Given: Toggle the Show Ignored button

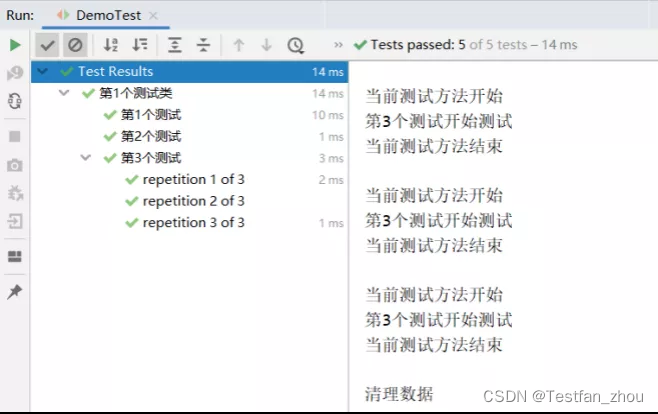Looking at the screenshot, I should point(75,45).
